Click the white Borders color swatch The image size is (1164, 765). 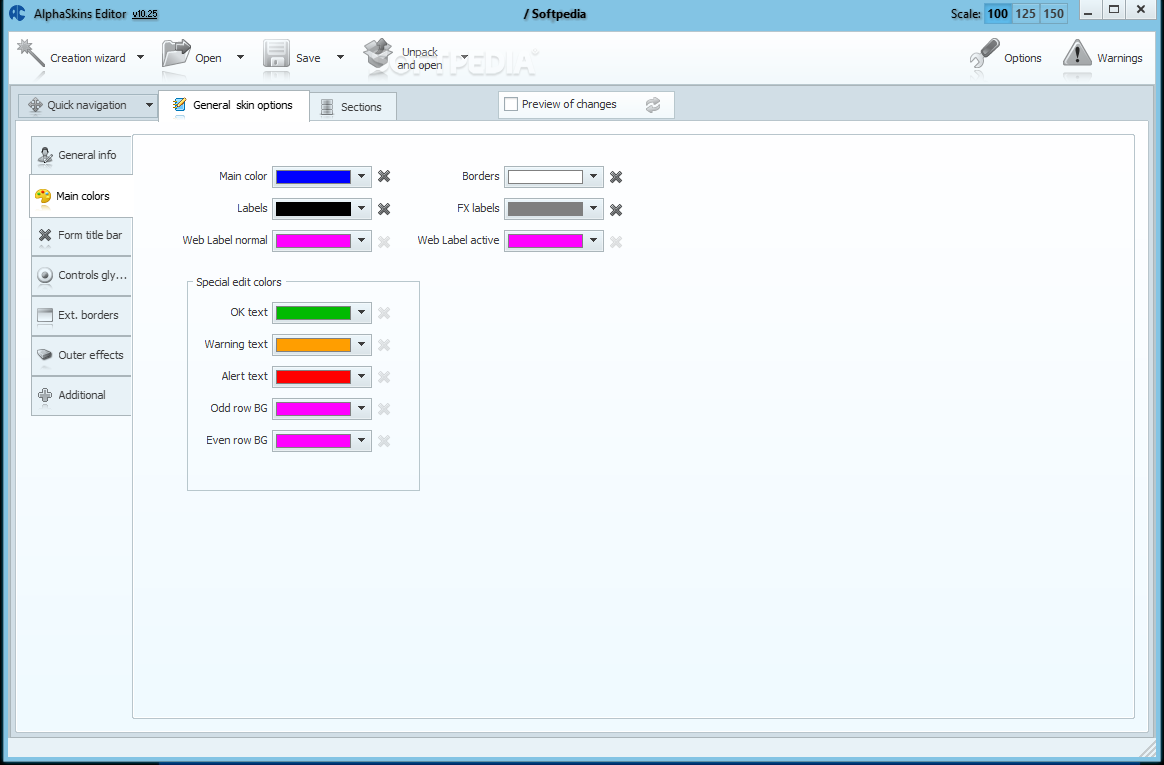pos(545,177)
